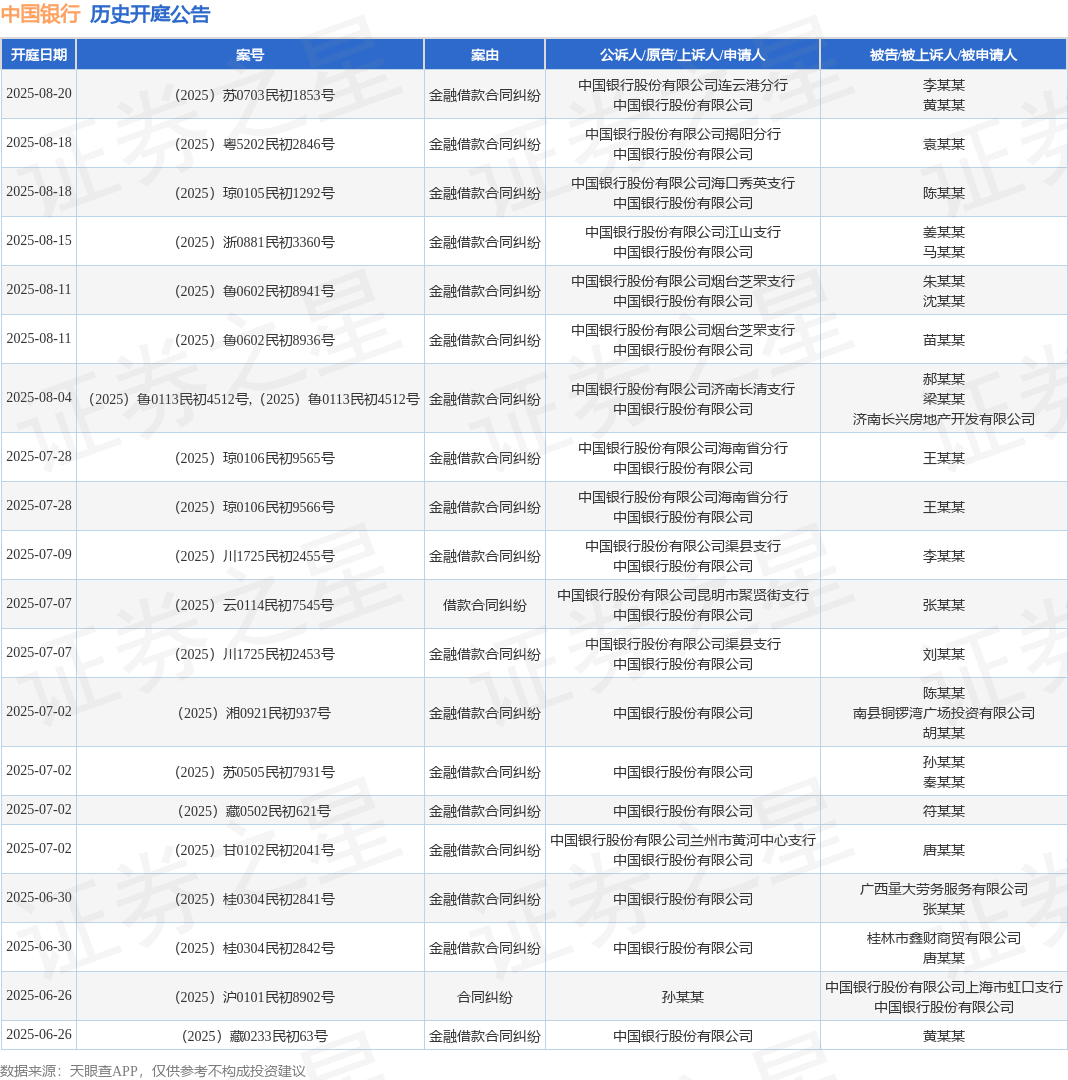Select case number 琼0106民初9566号

pos(255,507)
